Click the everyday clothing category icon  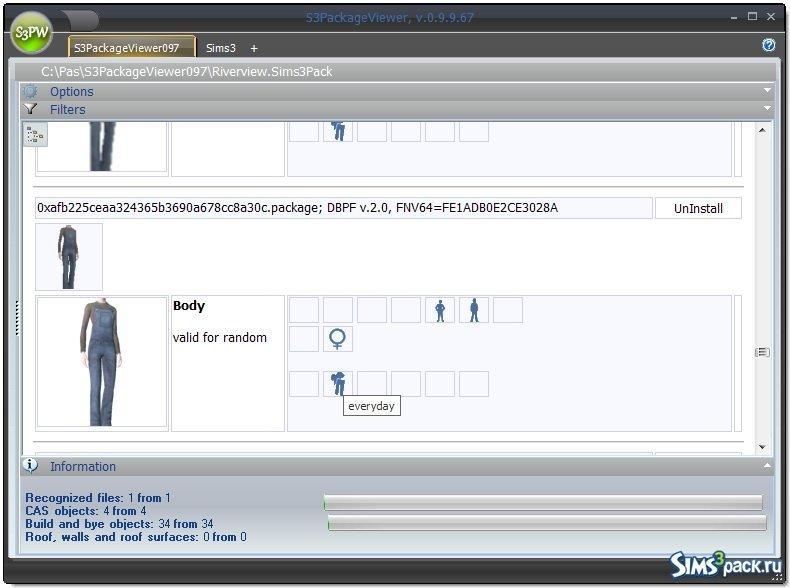(338, 383)
